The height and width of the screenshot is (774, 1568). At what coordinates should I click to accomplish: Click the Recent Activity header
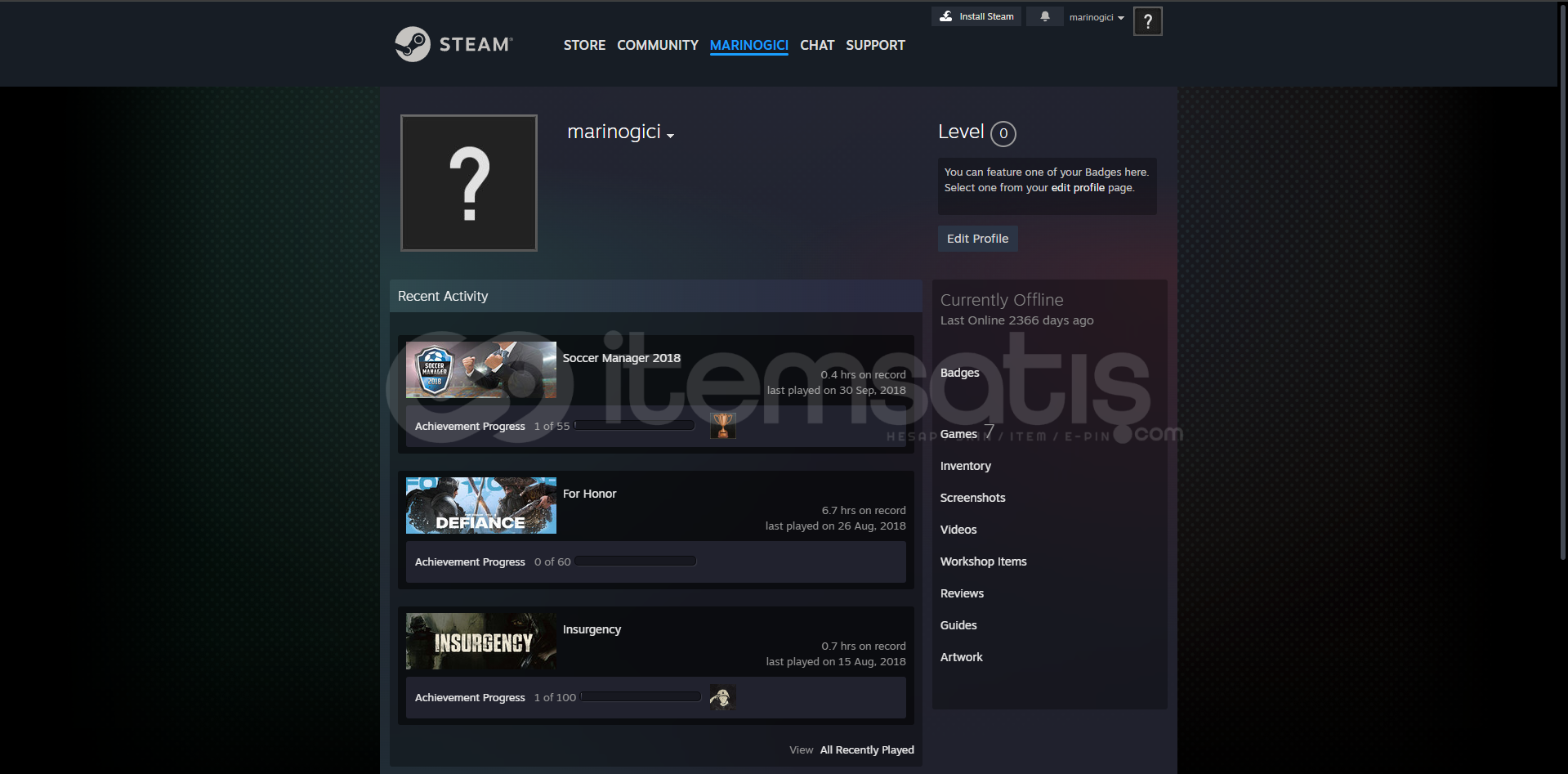click(x=656, y=296)
